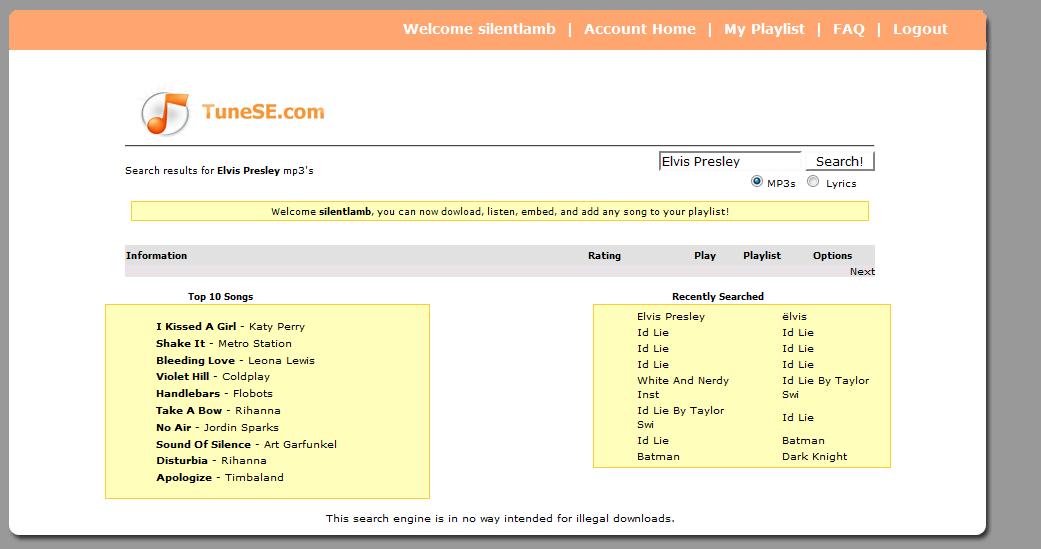
Task: Click Logout in the top navigation
Action: click(920, 29)
